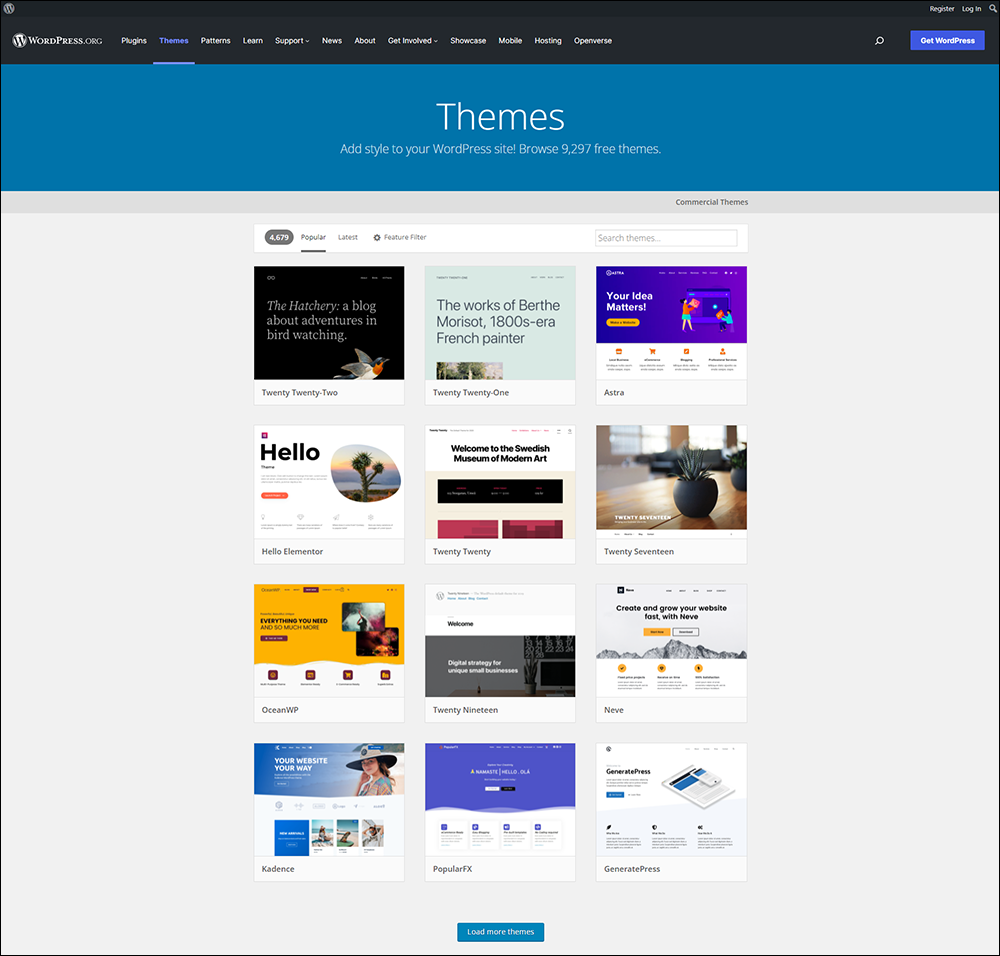Visit the About page
This screenshot has width=1000, height=956.
(365, 40)
